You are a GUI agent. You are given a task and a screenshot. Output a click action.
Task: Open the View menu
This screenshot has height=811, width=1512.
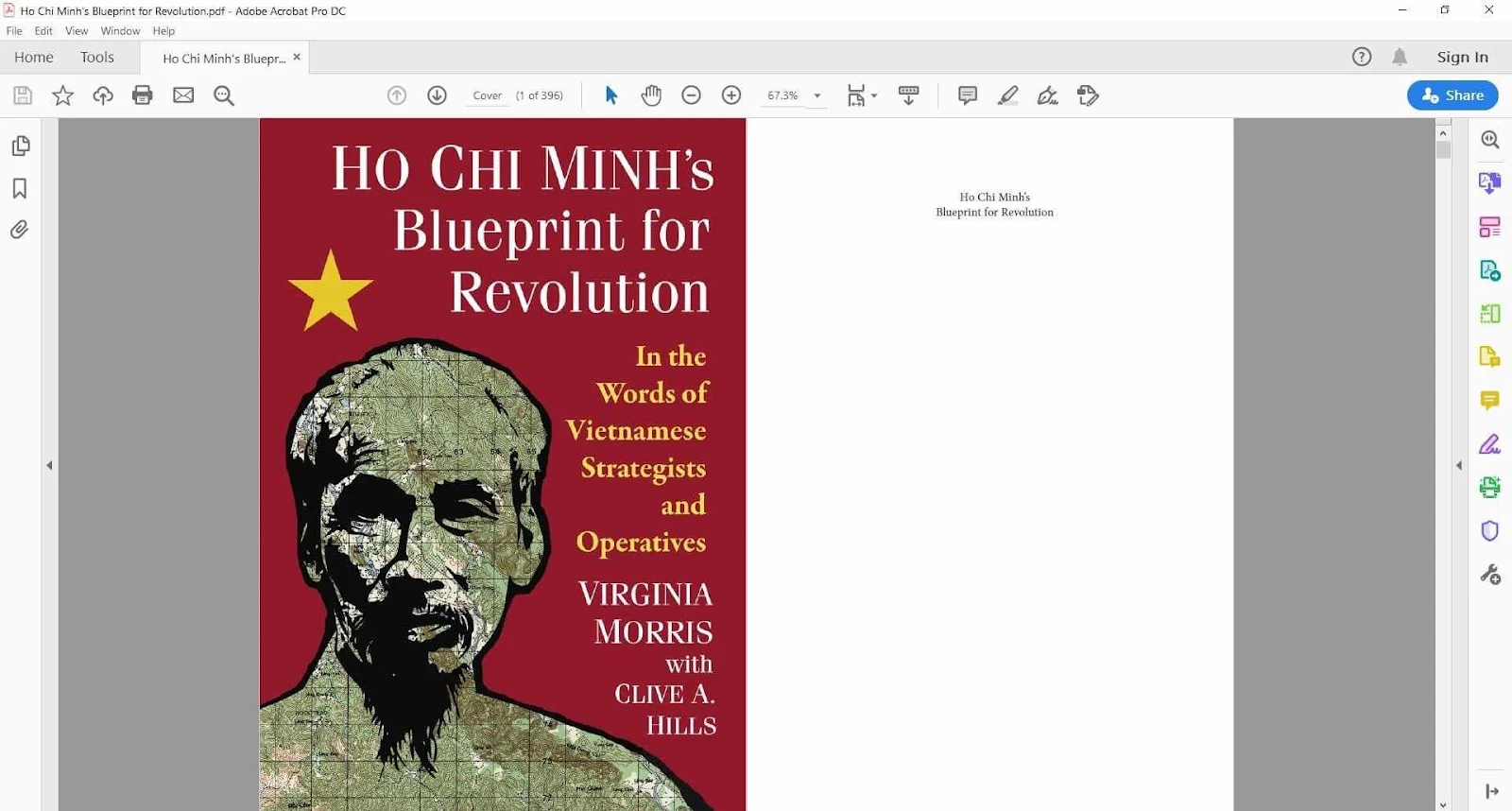click(77, 31)
